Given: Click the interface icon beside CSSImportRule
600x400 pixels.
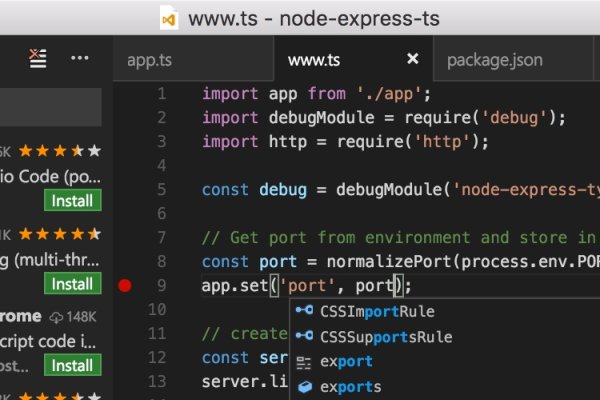Looking at the screenshot, I should (305, 310).
